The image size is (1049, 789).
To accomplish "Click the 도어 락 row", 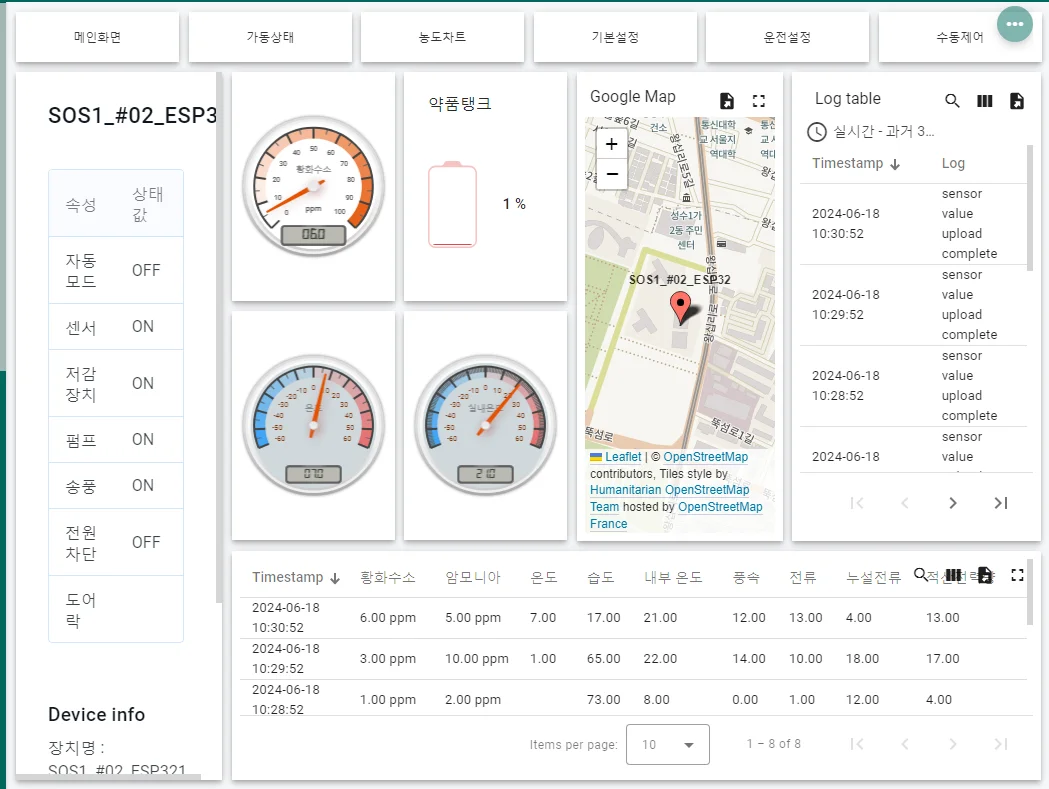I will (116, 609).
